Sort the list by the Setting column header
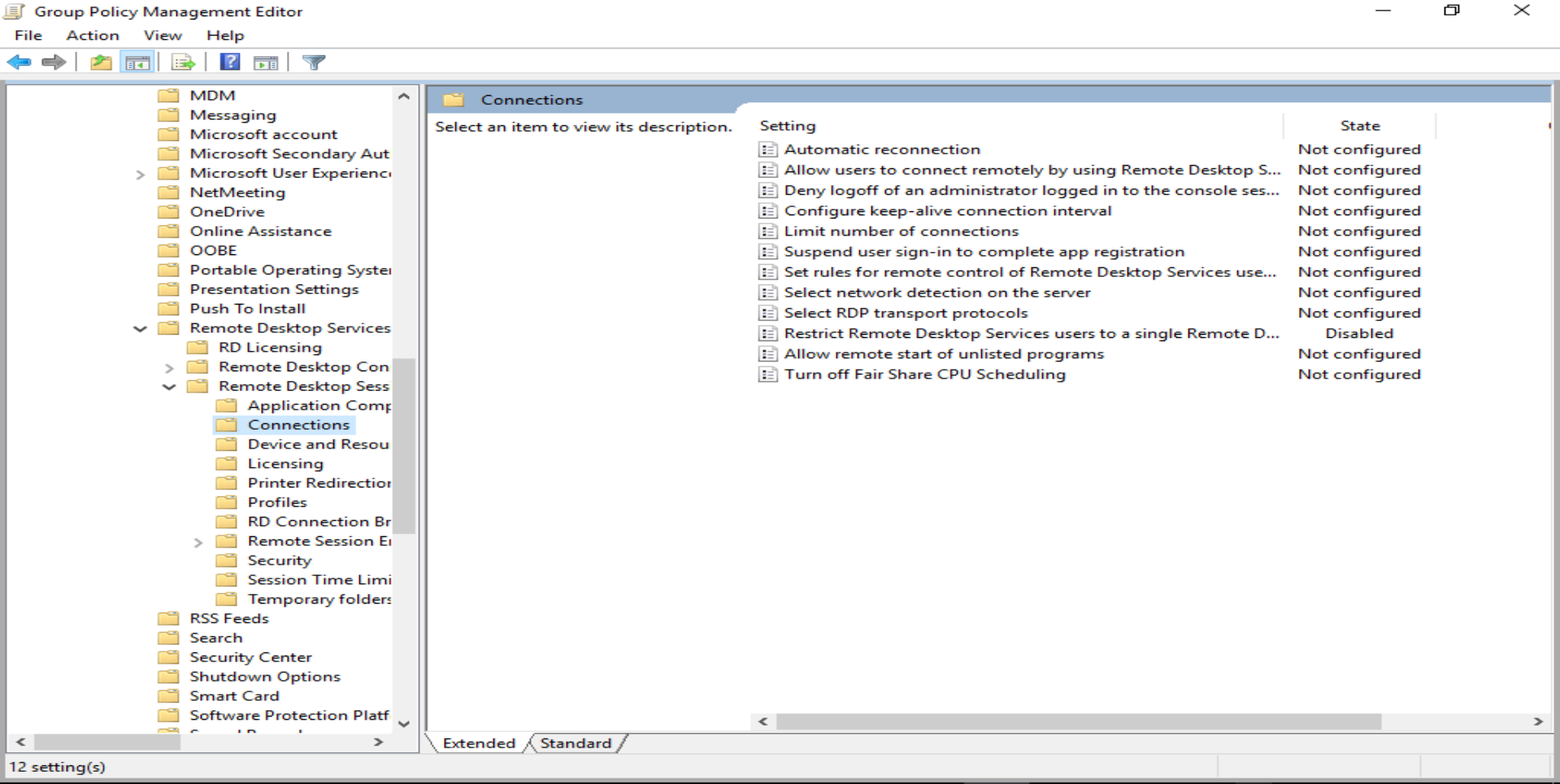 point(1019,126)
